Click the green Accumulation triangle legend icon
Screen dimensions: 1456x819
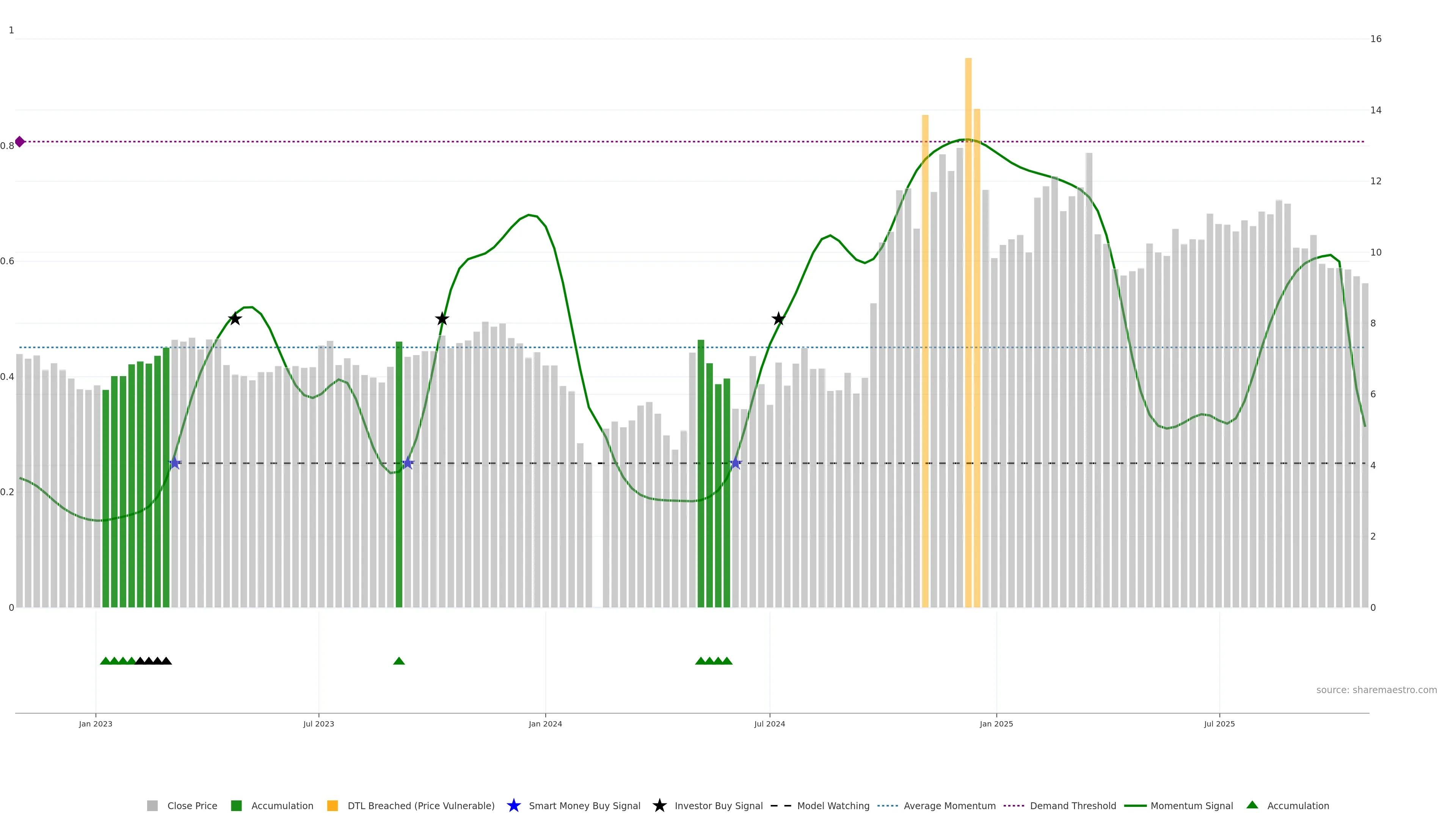pyautogui.click(x=1252, y=805)
